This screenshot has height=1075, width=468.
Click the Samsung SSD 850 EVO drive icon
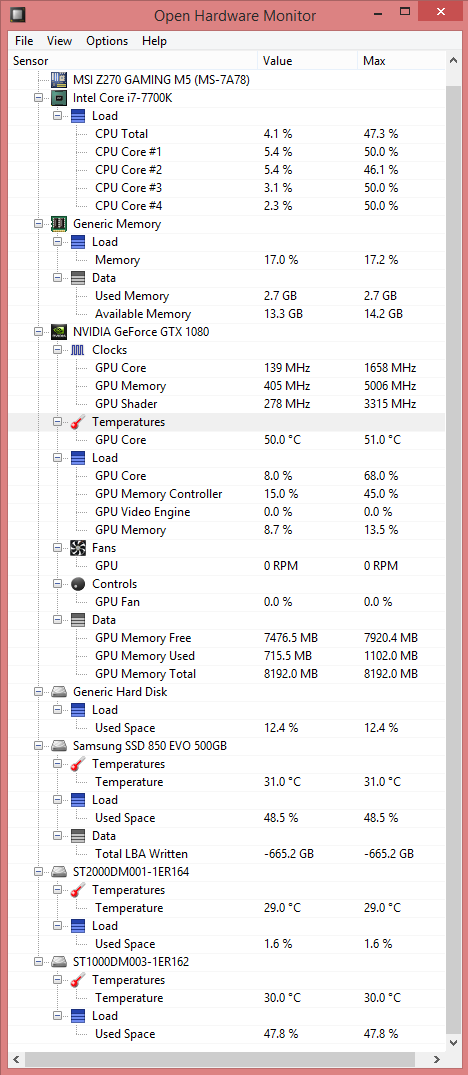pyautogui.click(x=60, y=746)
